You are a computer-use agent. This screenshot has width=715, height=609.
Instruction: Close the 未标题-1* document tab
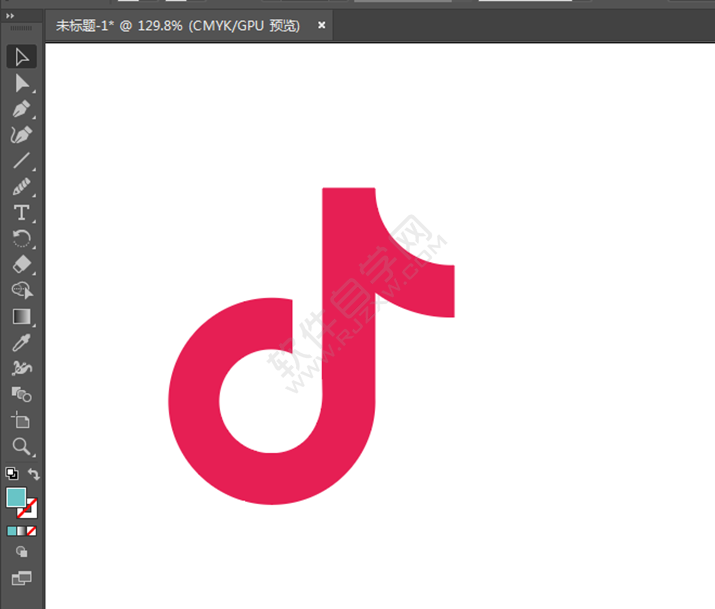tap(321, 26)
